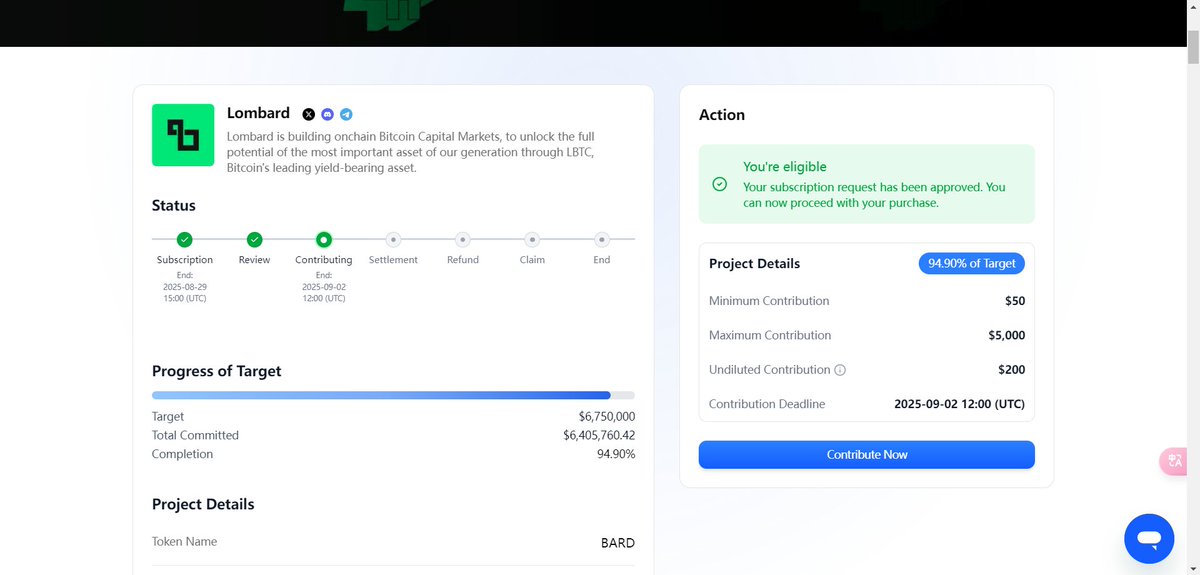Click the Status section heading
The width and height of the screenshot is (1200, 575).
point(174,205)
